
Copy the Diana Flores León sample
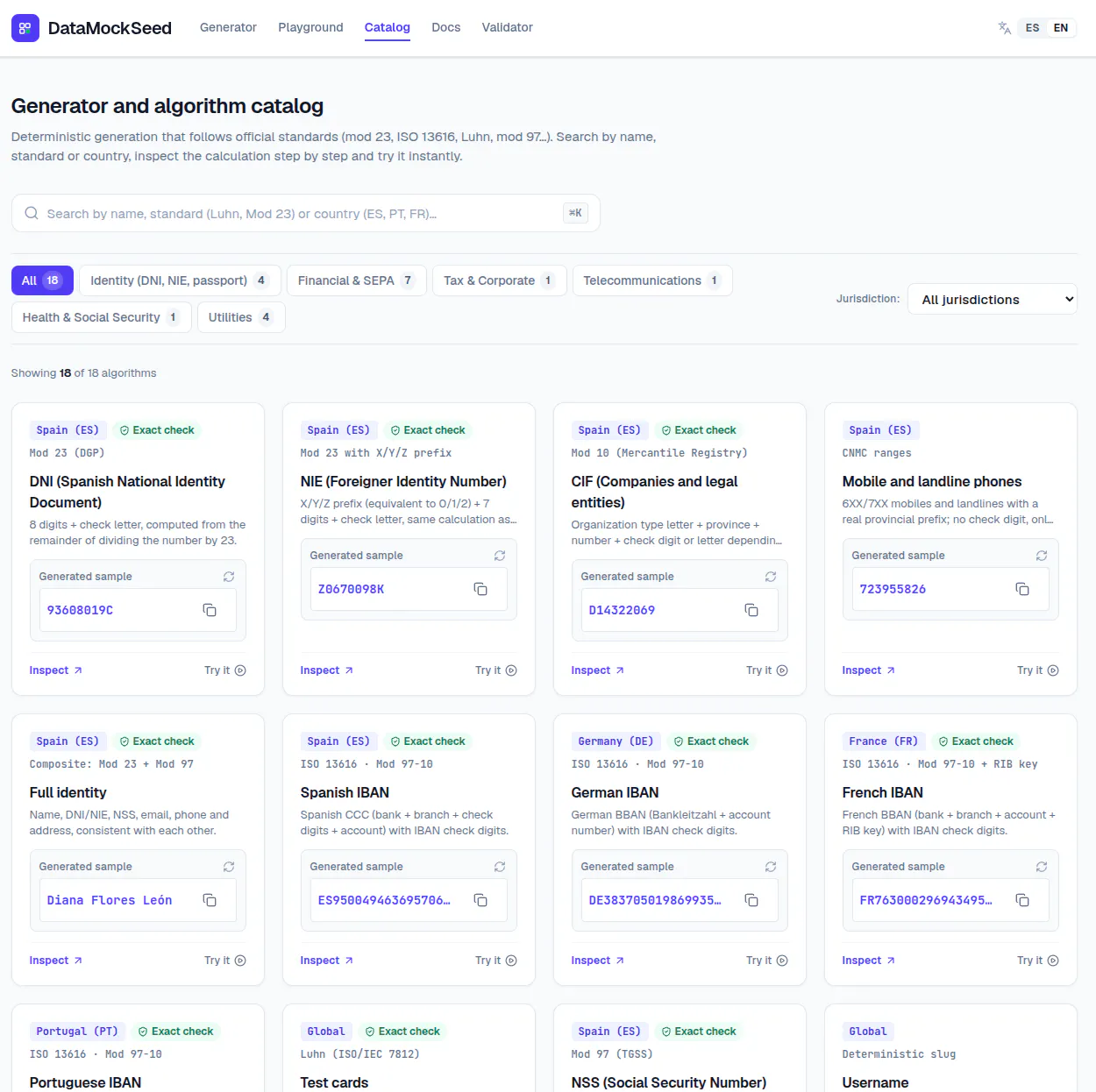pos(210,900)
